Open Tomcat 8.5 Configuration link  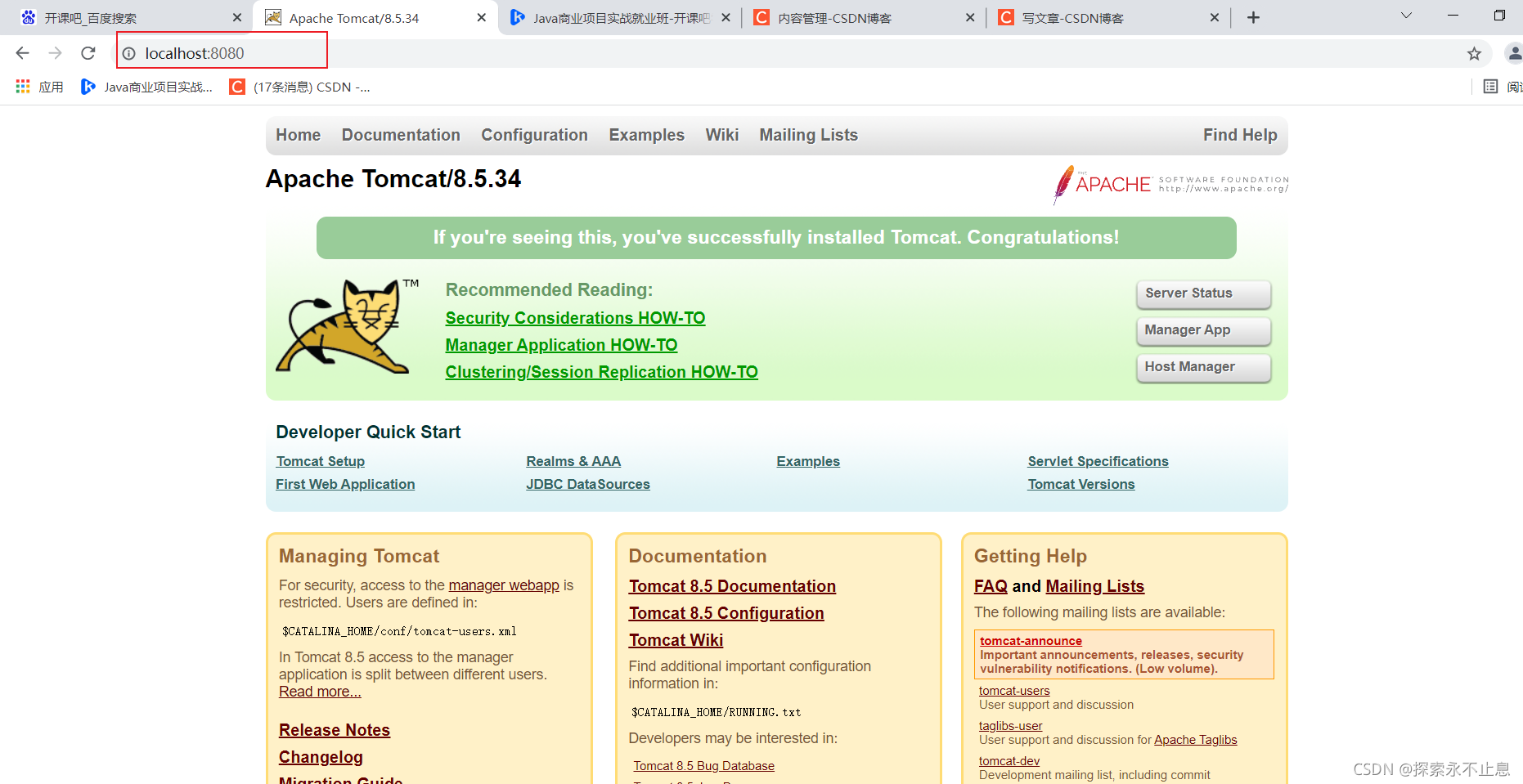(x=726, y=613)
